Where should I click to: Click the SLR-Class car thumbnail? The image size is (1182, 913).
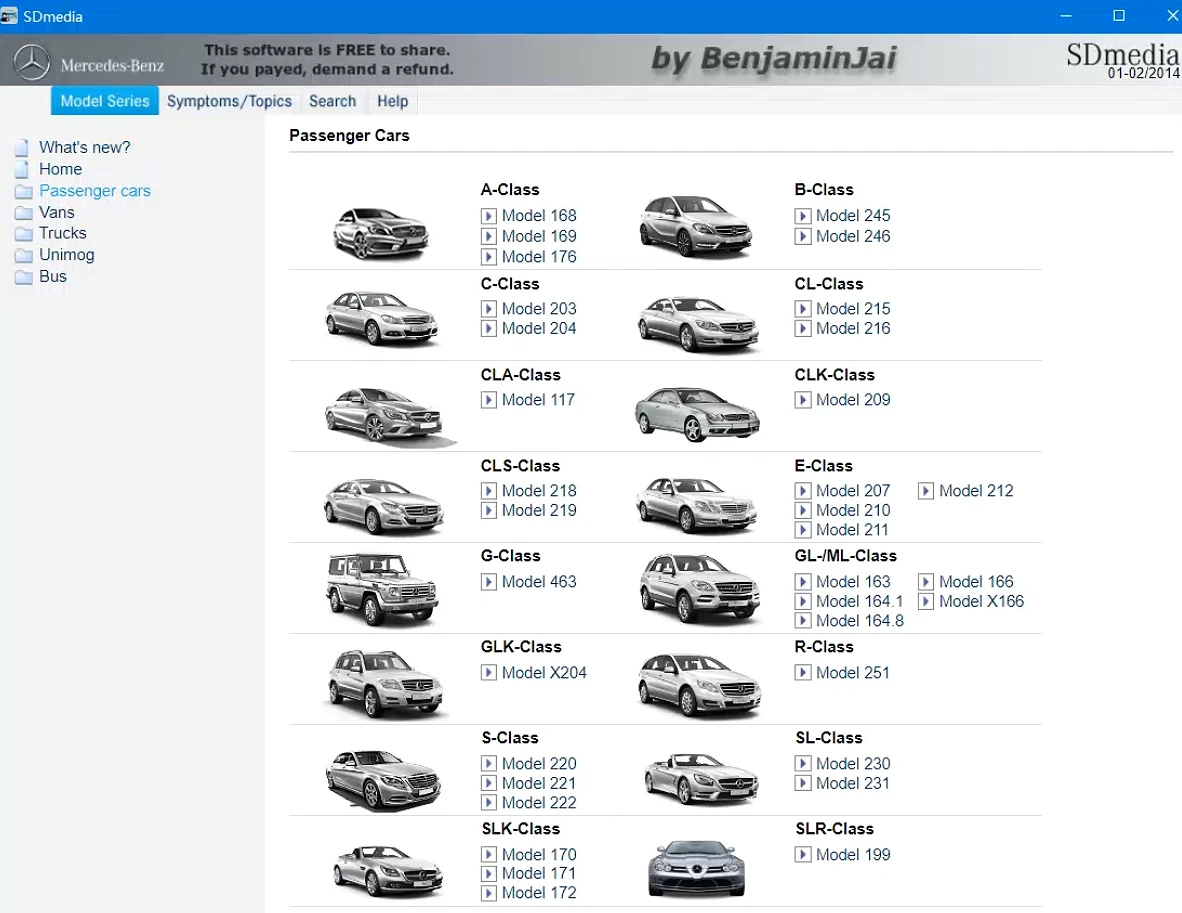point(696,869)
